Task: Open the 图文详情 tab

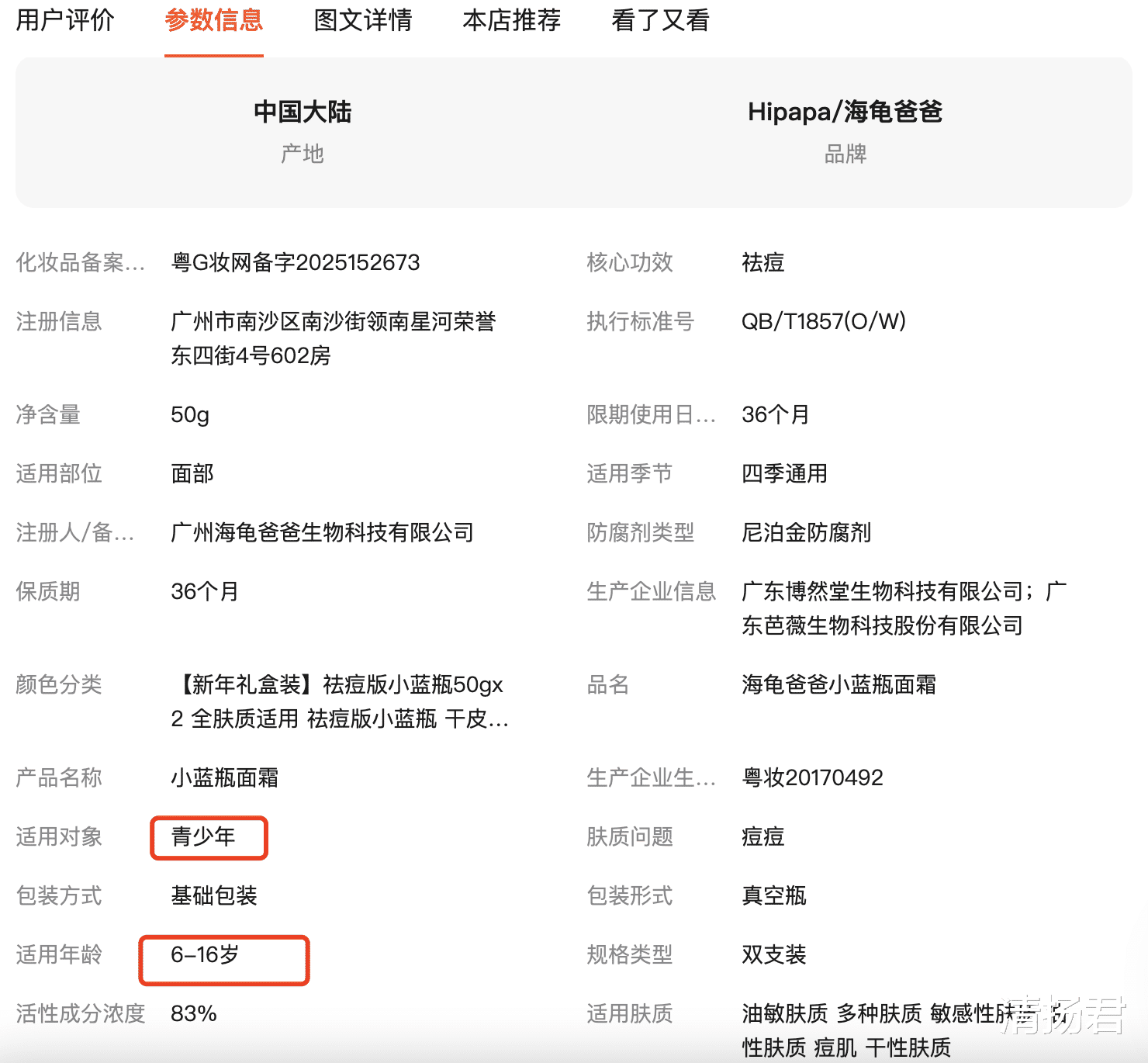Action: click(x=363, y=20)
